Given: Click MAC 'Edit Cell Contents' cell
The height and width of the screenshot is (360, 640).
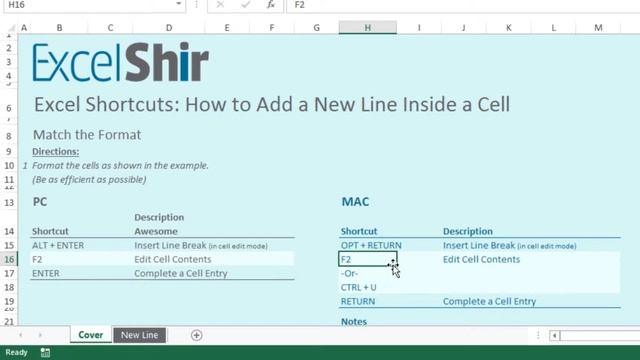Looking at the screenshot, I should coord(481,260).
